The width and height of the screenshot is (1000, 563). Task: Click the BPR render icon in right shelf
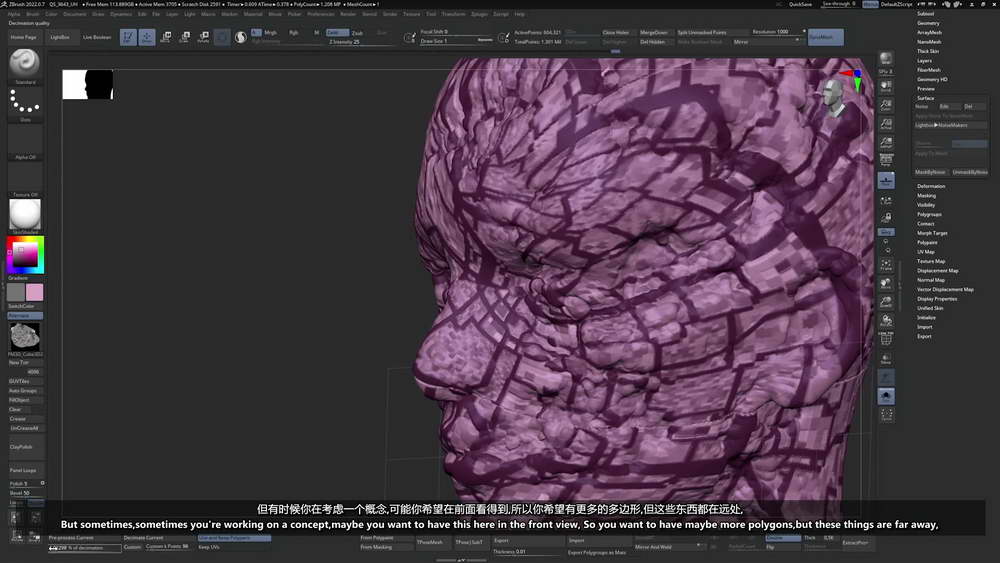click(x=886, y=59)
